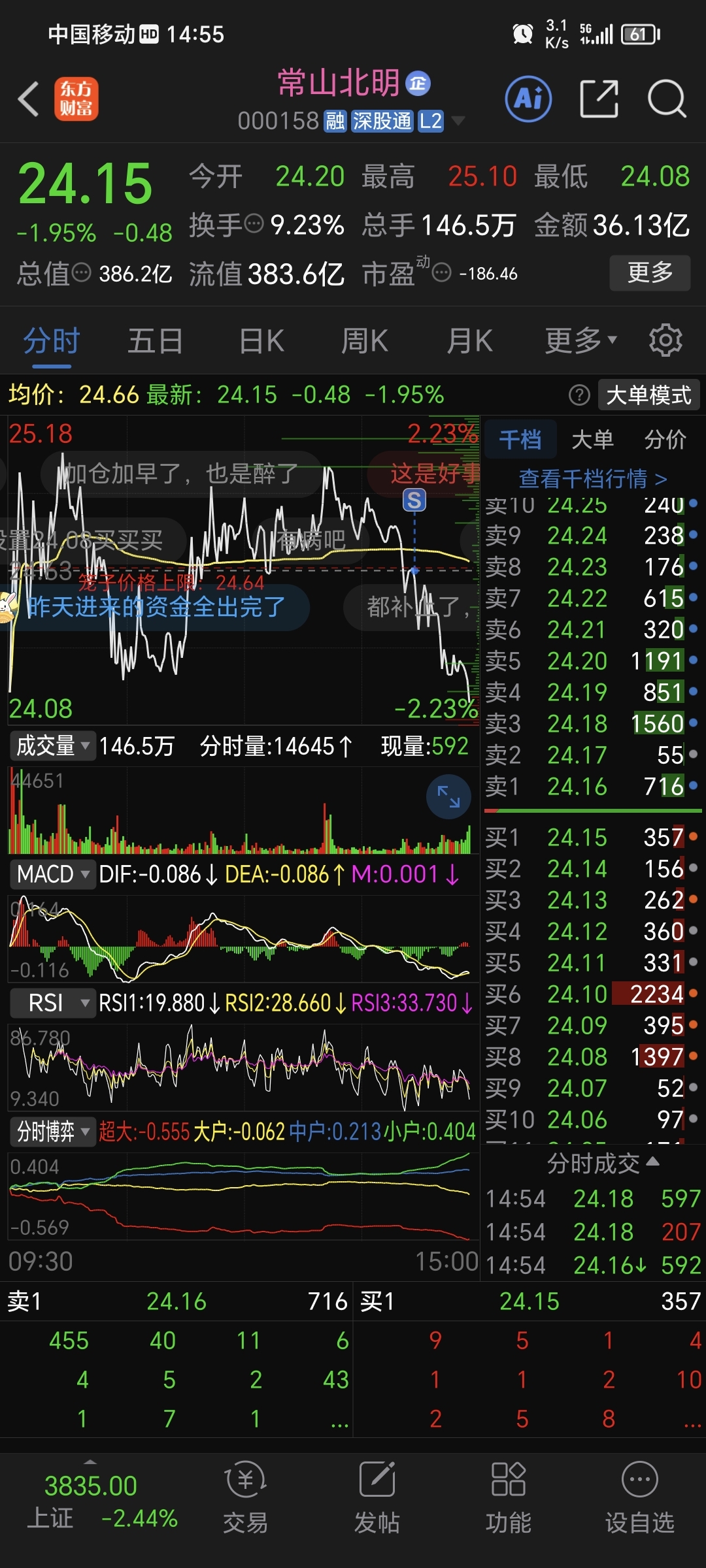
Task: Toggle 大单模式 mode
Action: click(x=648, y=395)
